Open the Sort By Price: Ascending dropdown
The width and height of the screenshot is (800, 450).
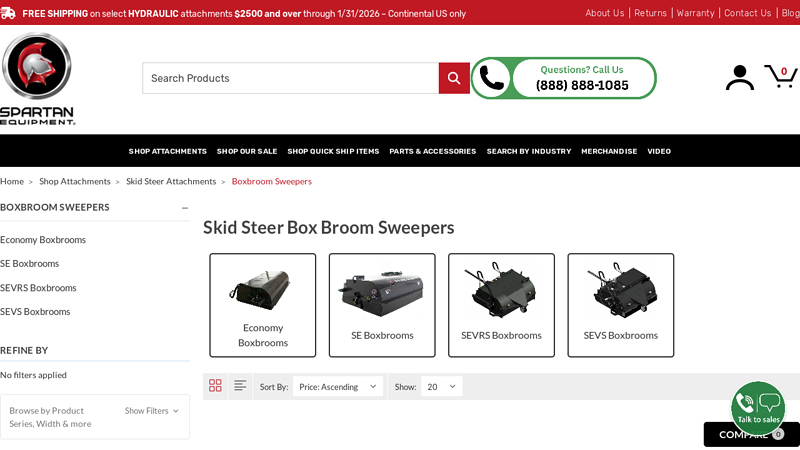point(338,387)
